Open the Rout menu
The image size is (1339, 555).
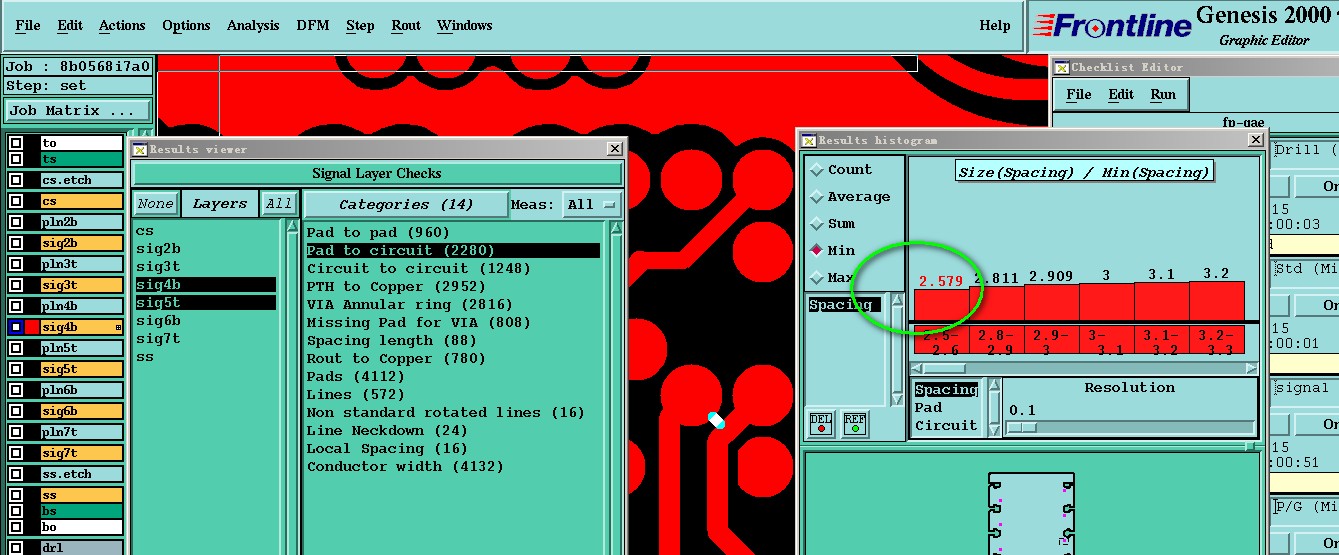pos(406,25)
